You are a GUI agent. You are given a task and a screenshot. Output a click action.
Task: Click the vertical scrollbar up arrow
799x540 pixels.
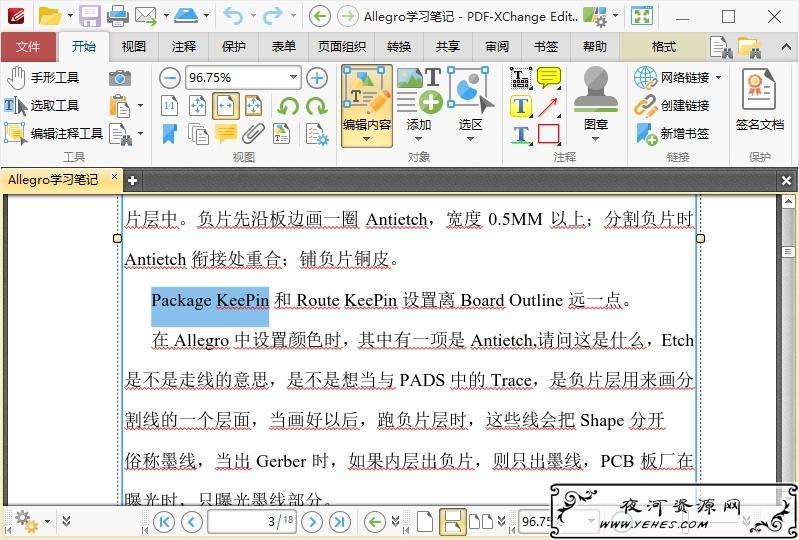[x=788, y=201]
